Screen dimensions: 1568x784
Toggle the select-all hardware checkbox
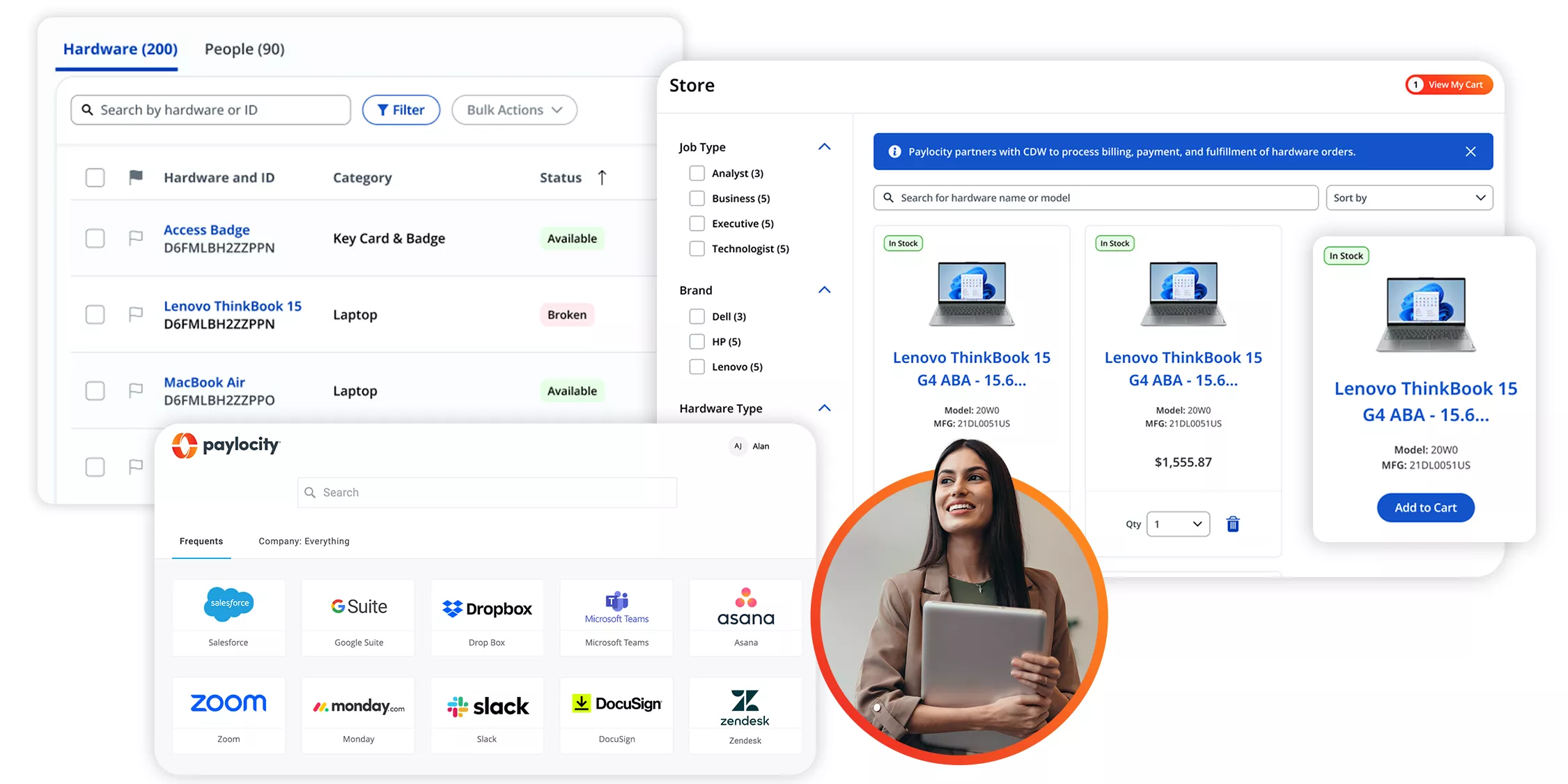point(95,177)
